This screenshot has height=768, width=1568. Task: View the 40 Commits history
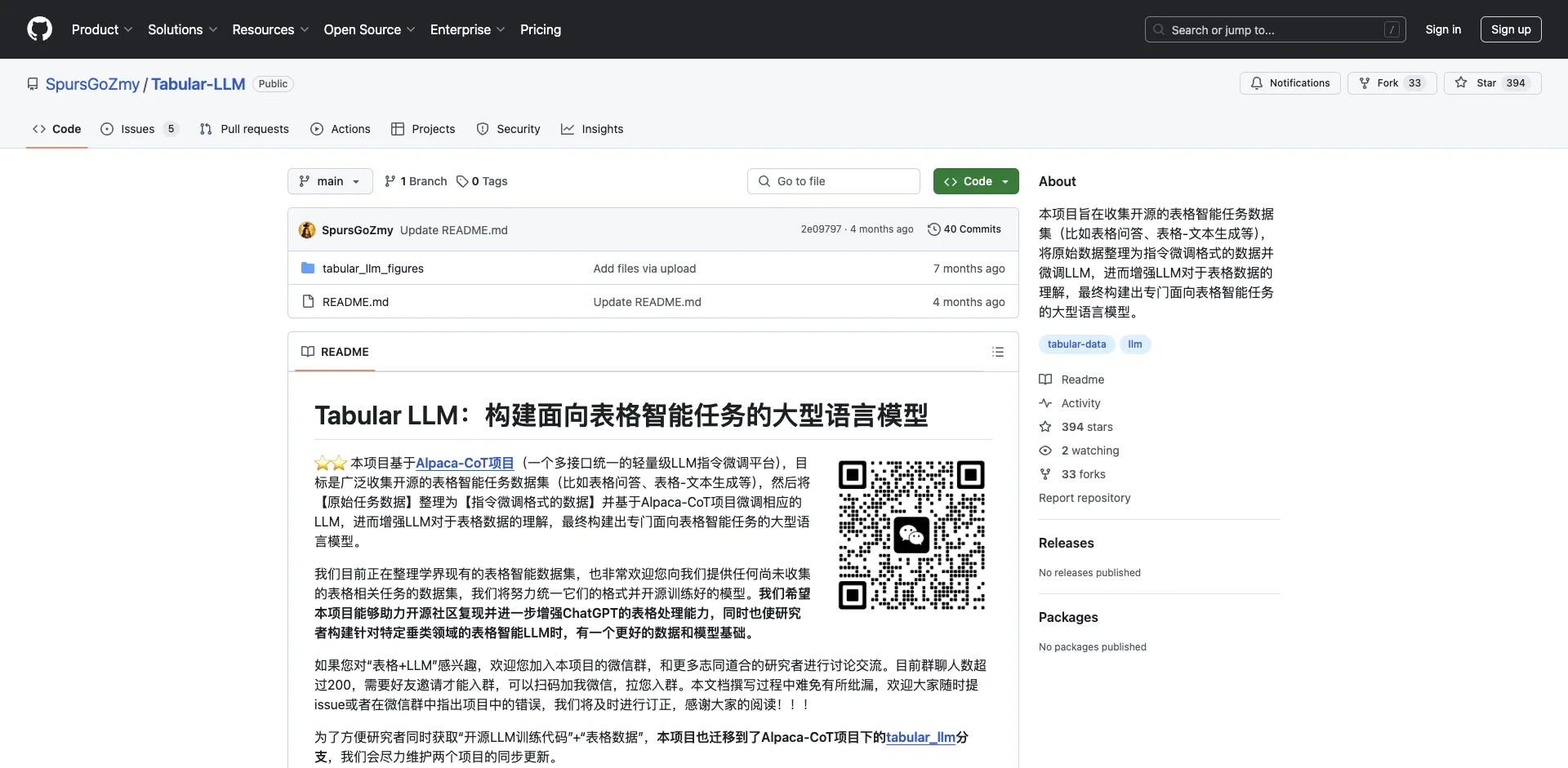pyautogui.click(x=964, y=229)
